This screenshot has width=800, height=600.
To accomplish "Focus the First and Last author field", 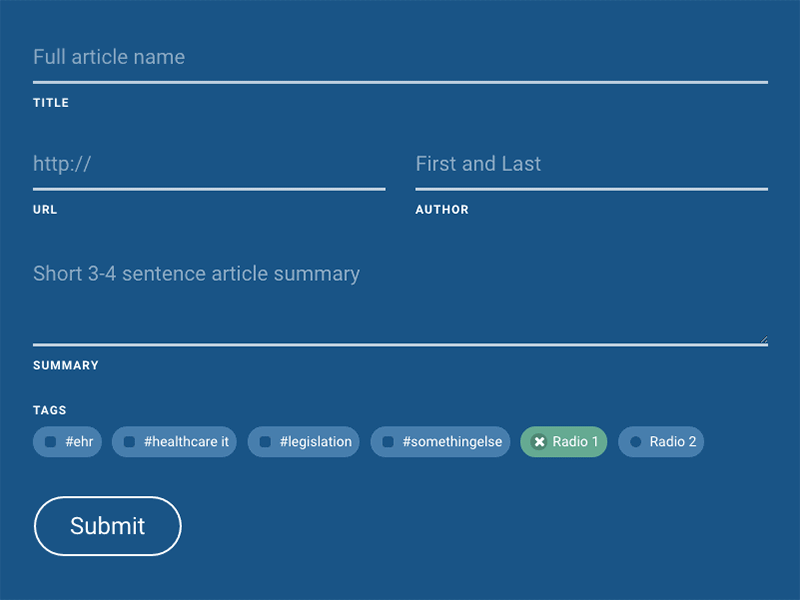I will click(591, 164).
